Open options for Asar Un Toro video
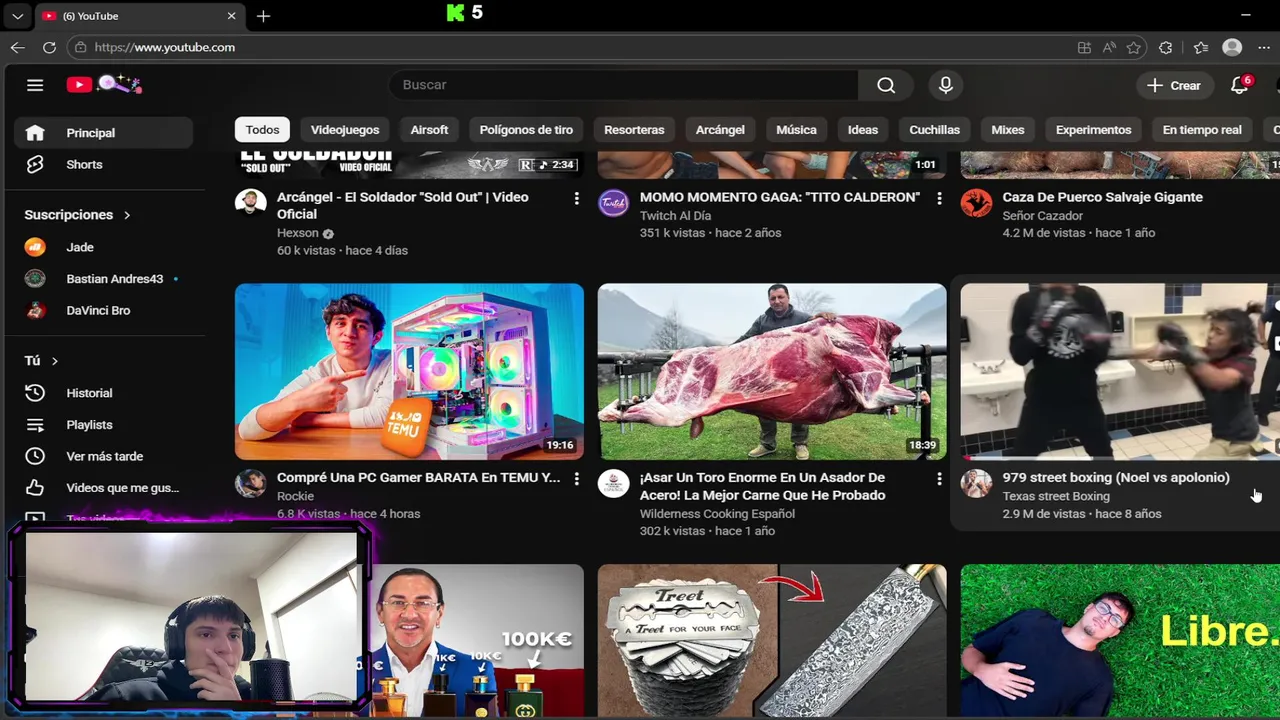The height and width of the screenshot is (720, 1280). click(939, 480)
